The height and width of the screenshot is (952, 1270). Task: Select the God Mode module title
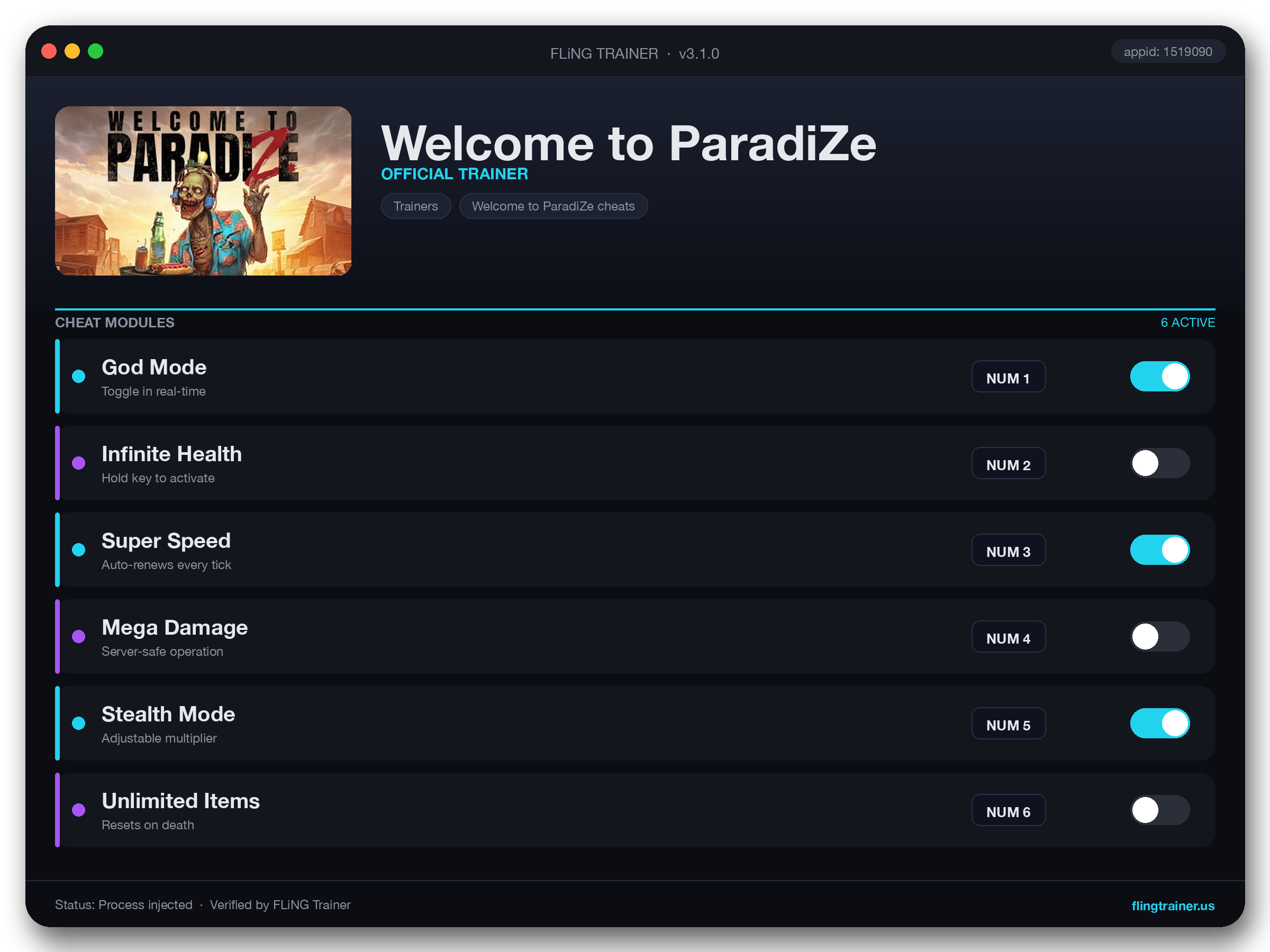point(154,367)
